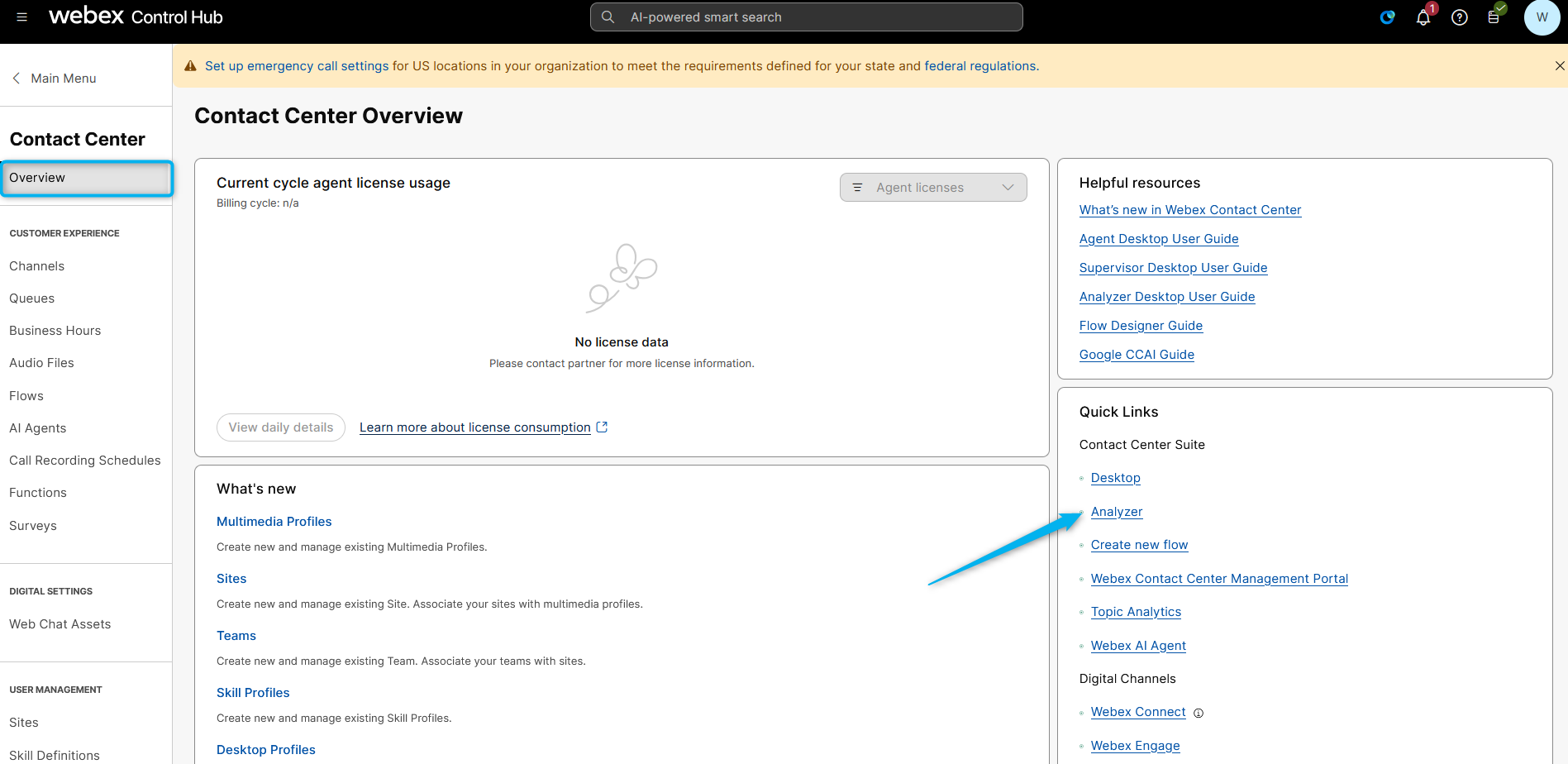Click the Set up emergency call settings link
This screenshot has width=1568, height=764.
click(296, 66)
